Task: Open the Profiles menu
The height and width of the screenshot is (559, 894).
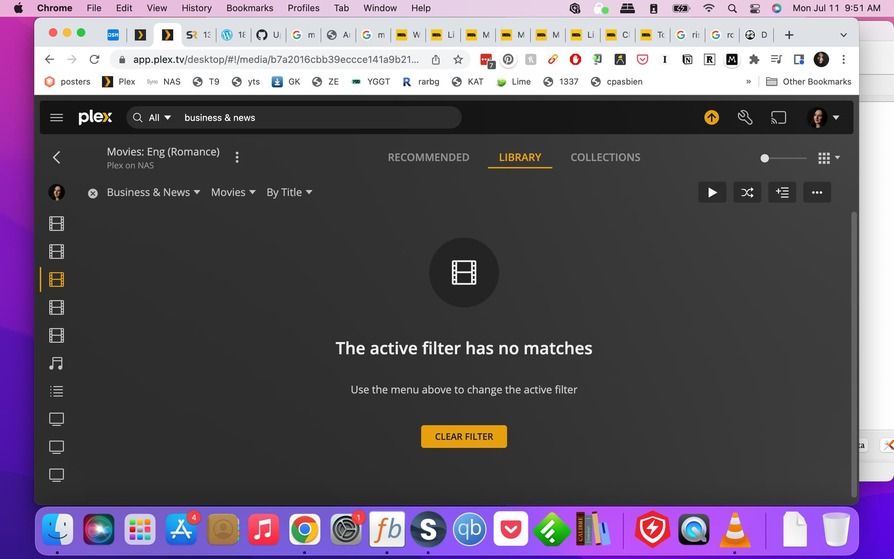Action: pos(303,8)
